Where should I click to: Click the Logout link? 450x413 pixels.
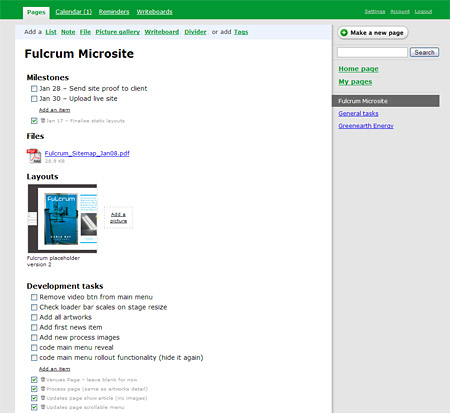tap(423, 11)
